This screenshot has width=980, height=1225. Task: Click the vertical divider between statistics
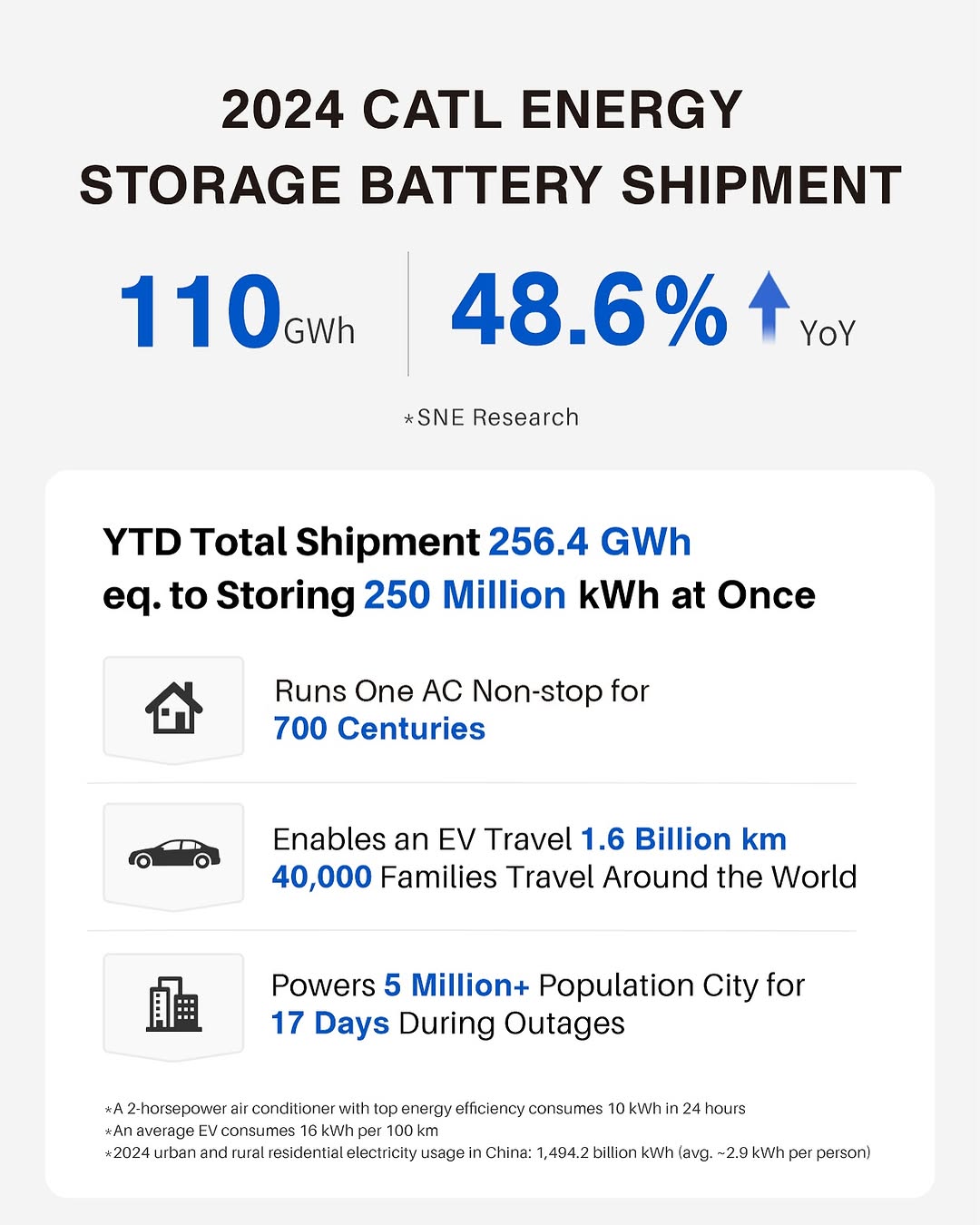click(408, 313)
